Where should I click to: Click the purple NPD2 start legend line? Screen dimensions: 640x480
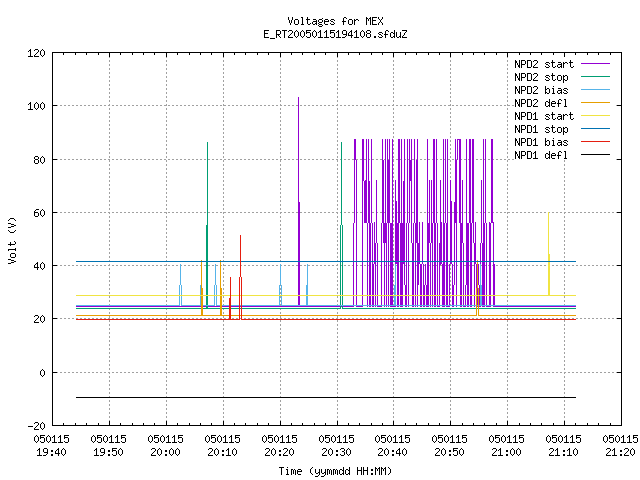(x=595, y=64)
